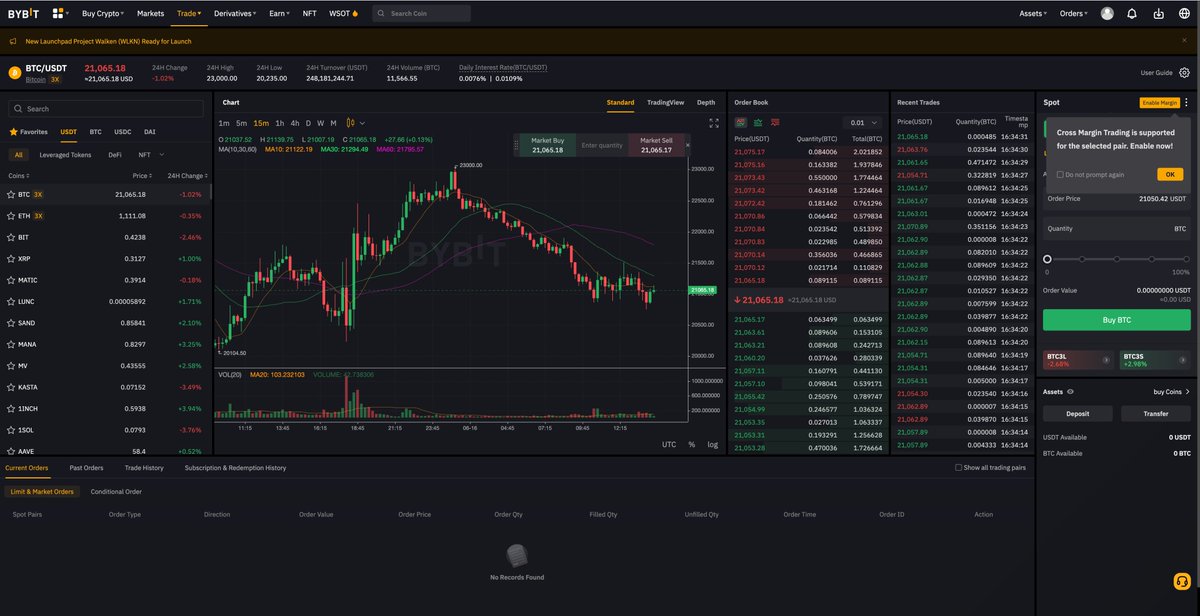This screenshot has height=616, width=1200.
Task: Expand the chart type dropdown arrow
Action: (363, 123)
